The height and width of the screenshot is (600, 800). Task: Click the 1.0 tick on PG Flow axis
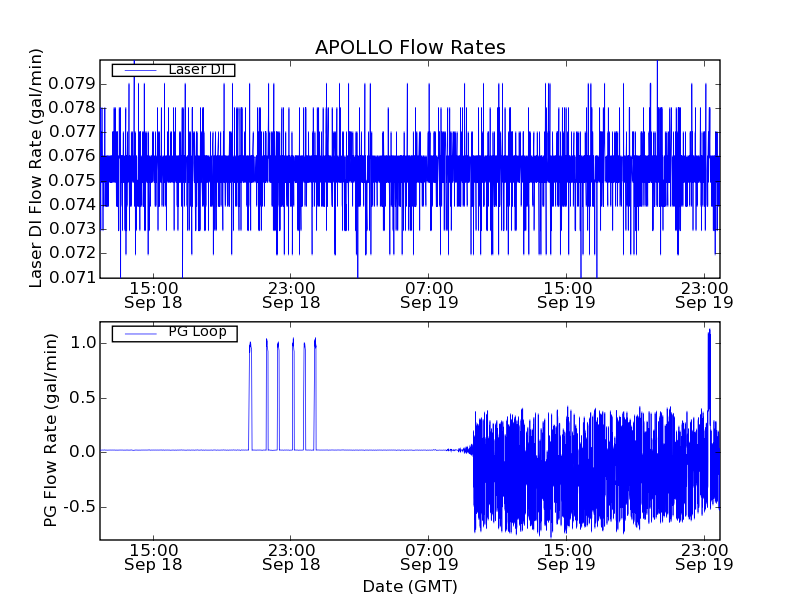coord(84,343)
